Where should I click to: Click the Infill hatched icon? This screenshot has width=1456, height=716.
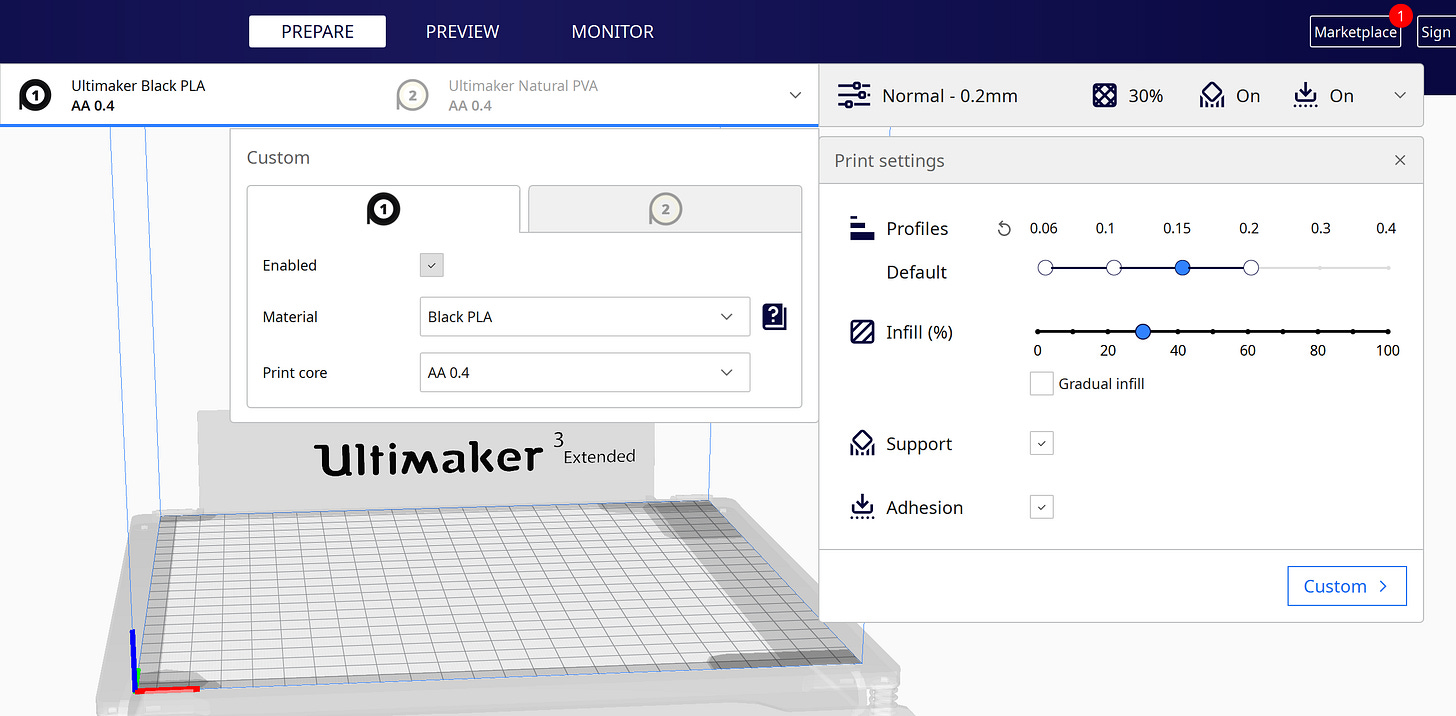click(862, 332)
